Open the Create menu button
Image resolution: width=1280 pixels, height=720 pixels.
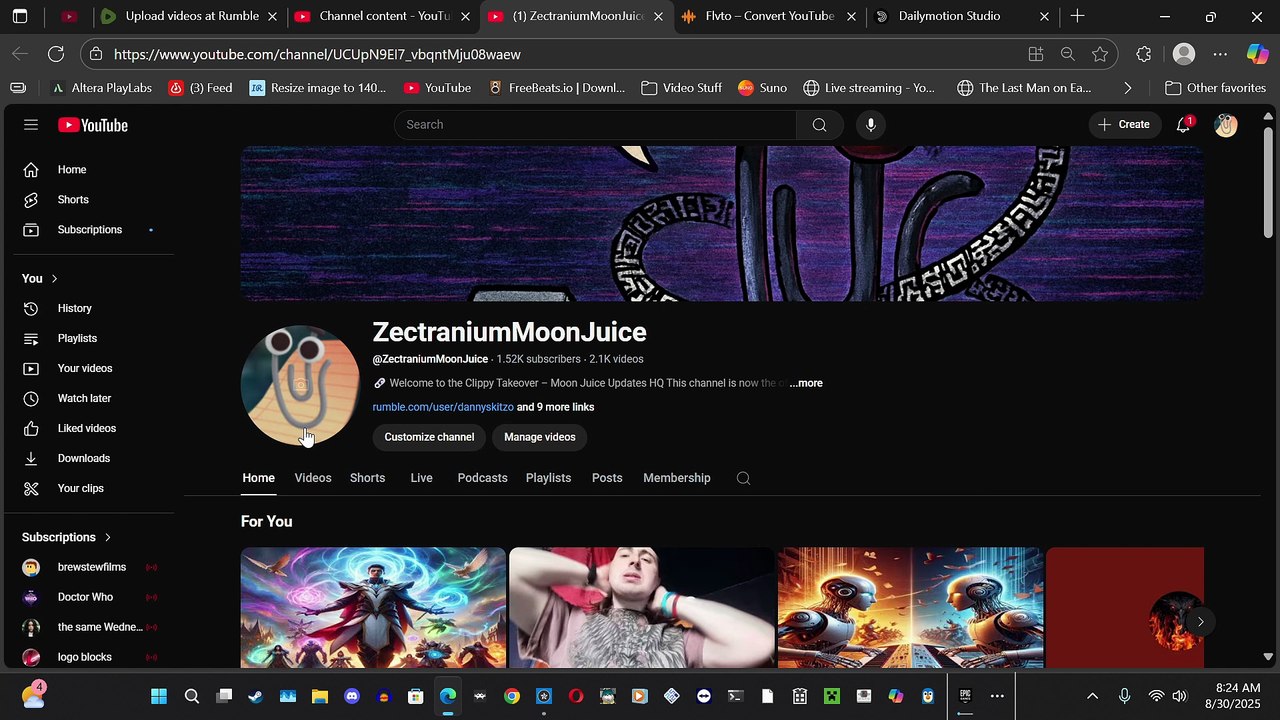[x=1124, y=125]
